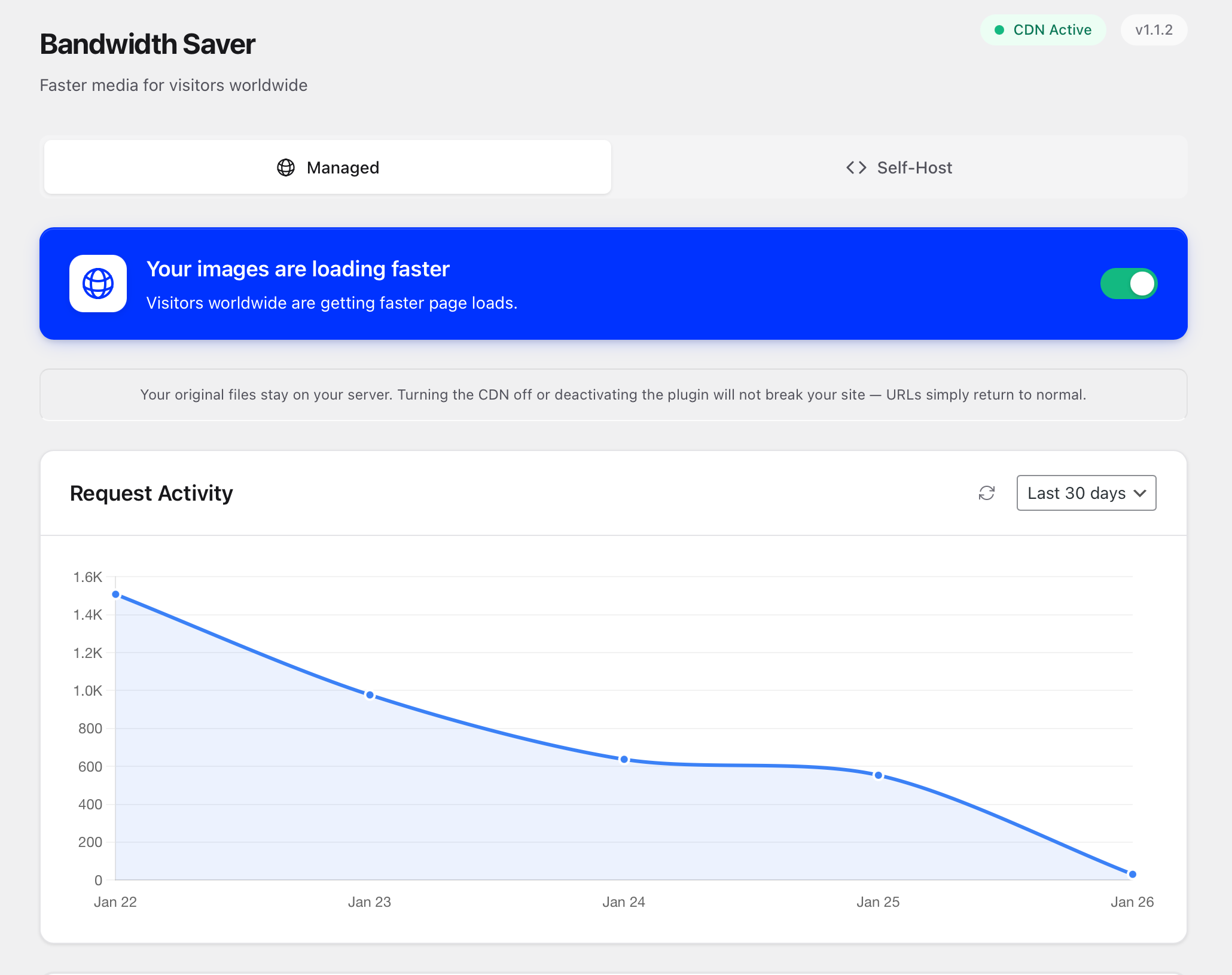The image size is (1232, 975).
Task: Click the original files info notice
Action: (613, 395)
